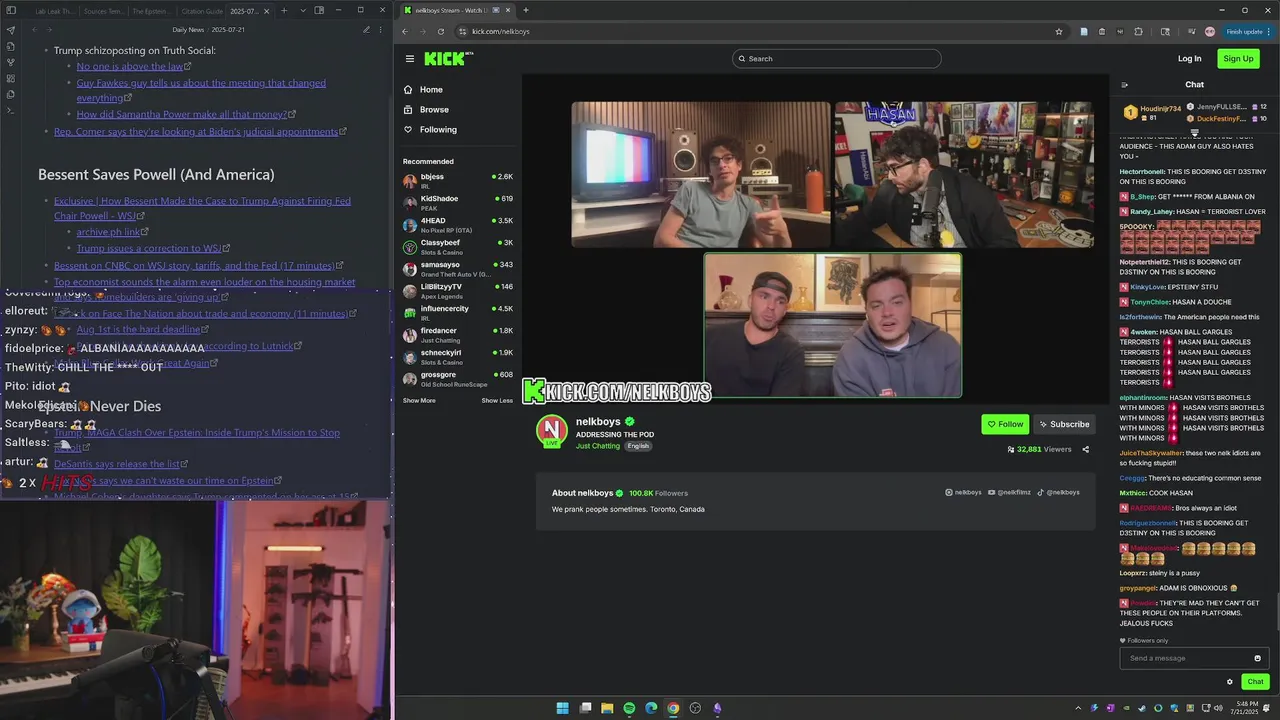Screen dimensions: 1280x720
Task: Click Show More under Recommended
Action: point(419,400)
